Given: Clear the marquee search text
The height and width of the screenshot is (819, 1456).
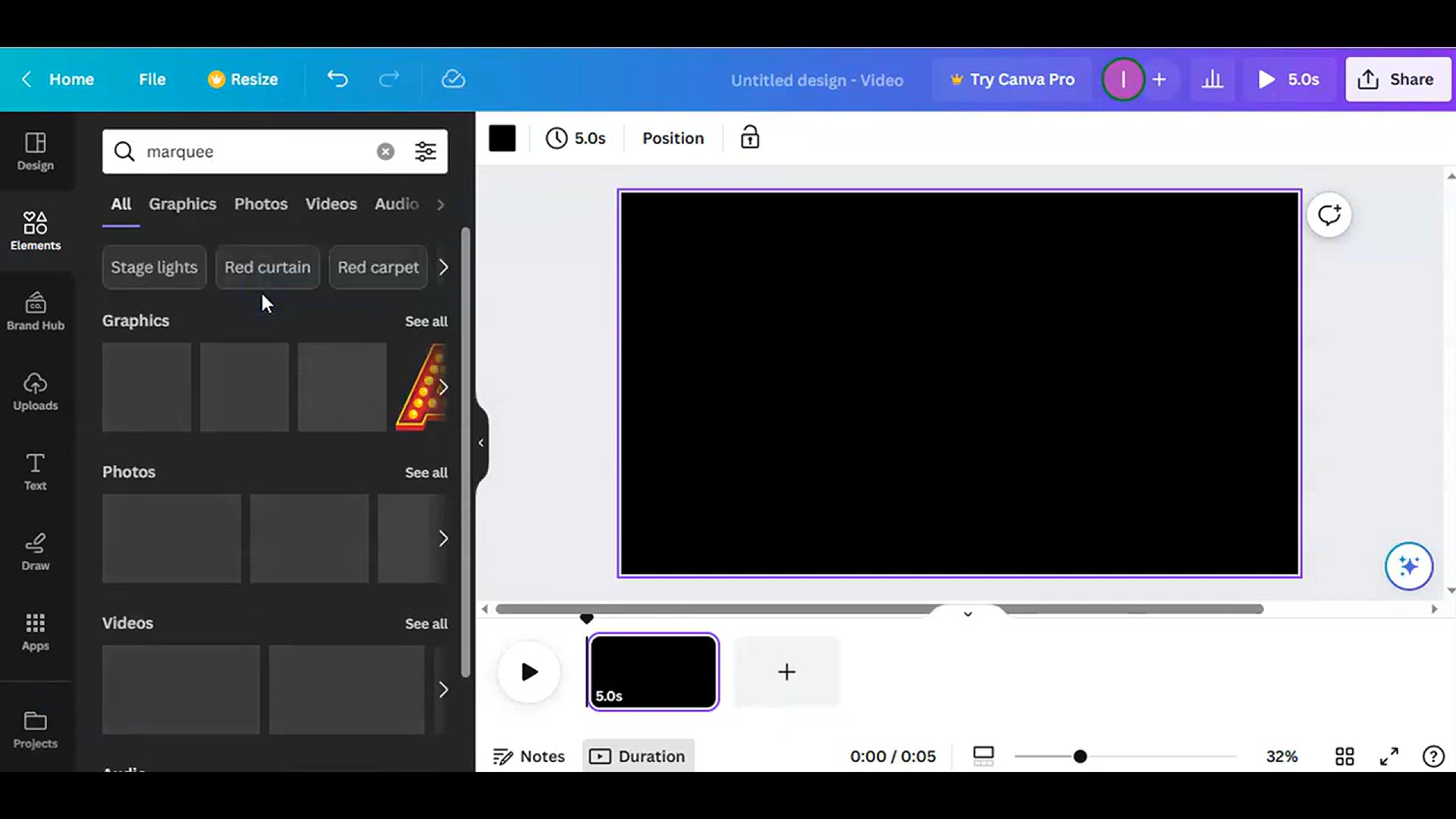Looking at the screenshot, I should (x=385, y=152).
